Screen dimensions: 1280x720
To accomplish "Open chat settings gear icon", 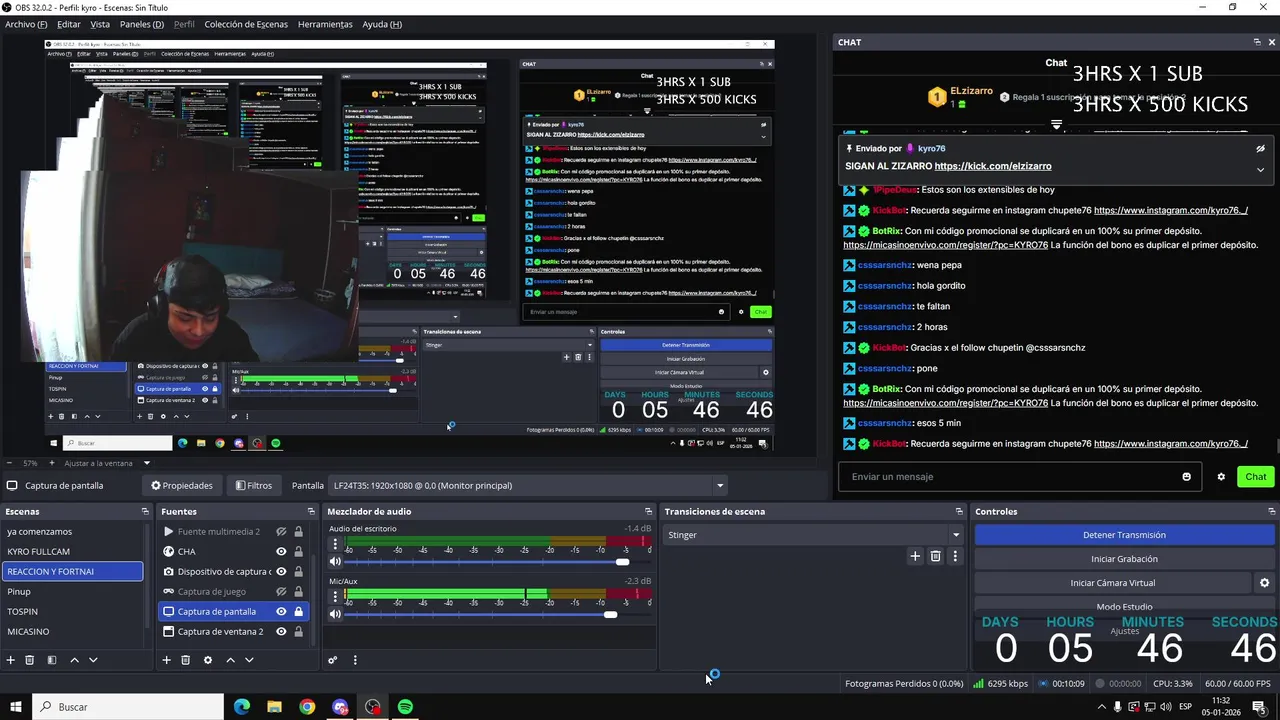I will [1221, 477].
